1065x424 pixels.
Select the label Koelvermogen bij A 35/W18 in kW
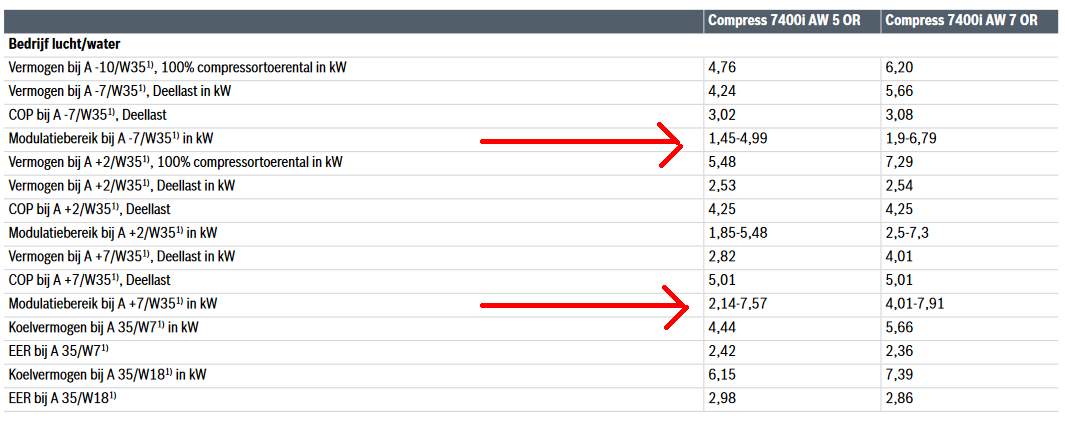(x=108, y=374)
